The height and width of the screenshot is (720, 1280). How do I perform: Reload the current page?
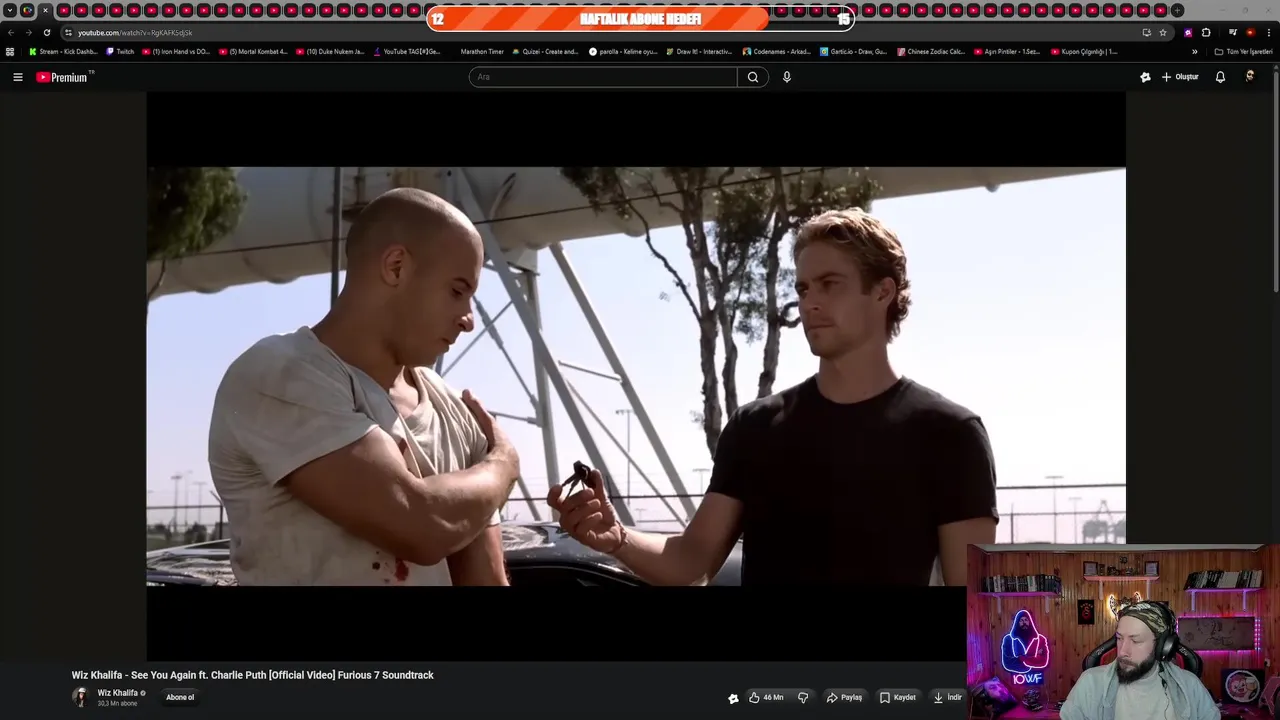46,32
